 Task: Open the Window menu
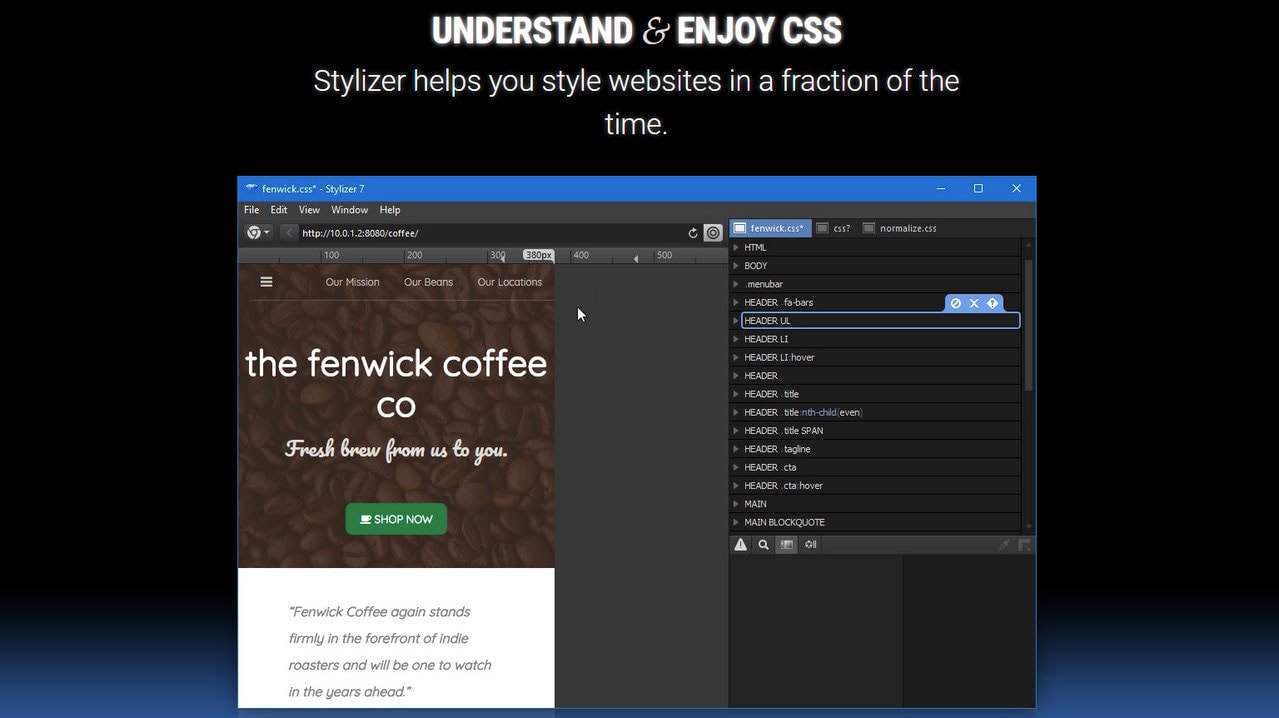(350, 210)
